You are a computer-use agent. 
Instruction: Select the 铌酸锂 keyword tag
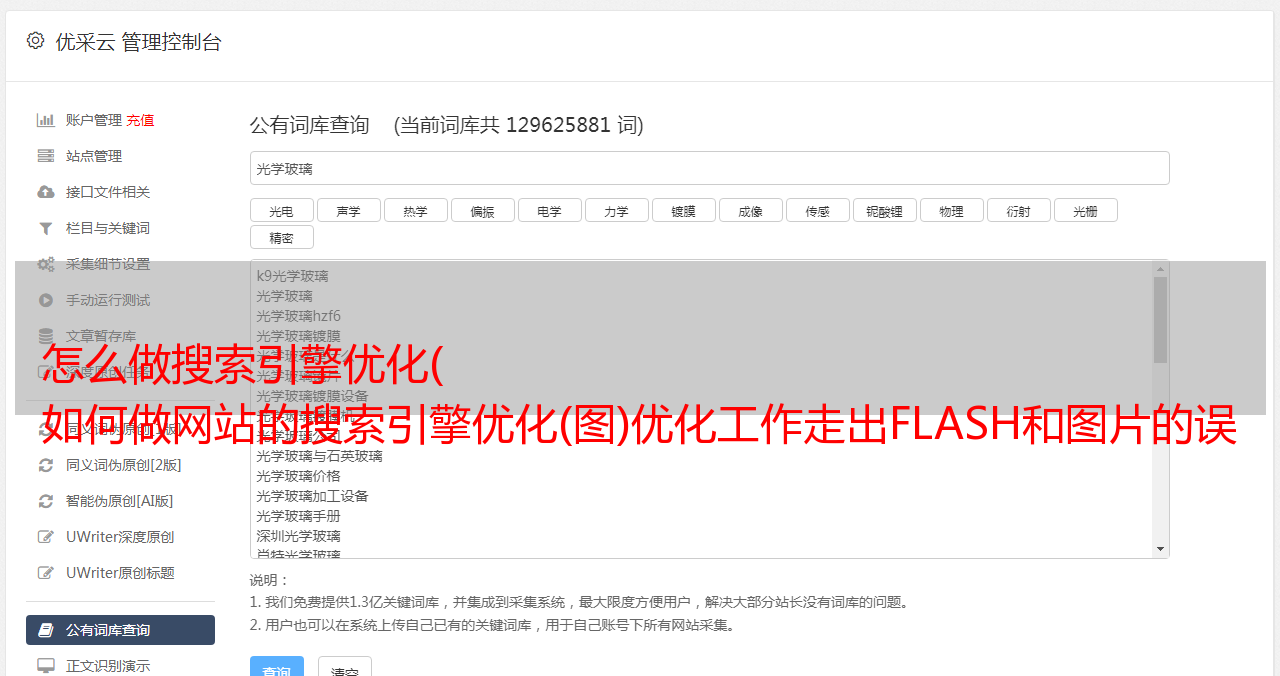pyautogui.click(x=884, y=211)
